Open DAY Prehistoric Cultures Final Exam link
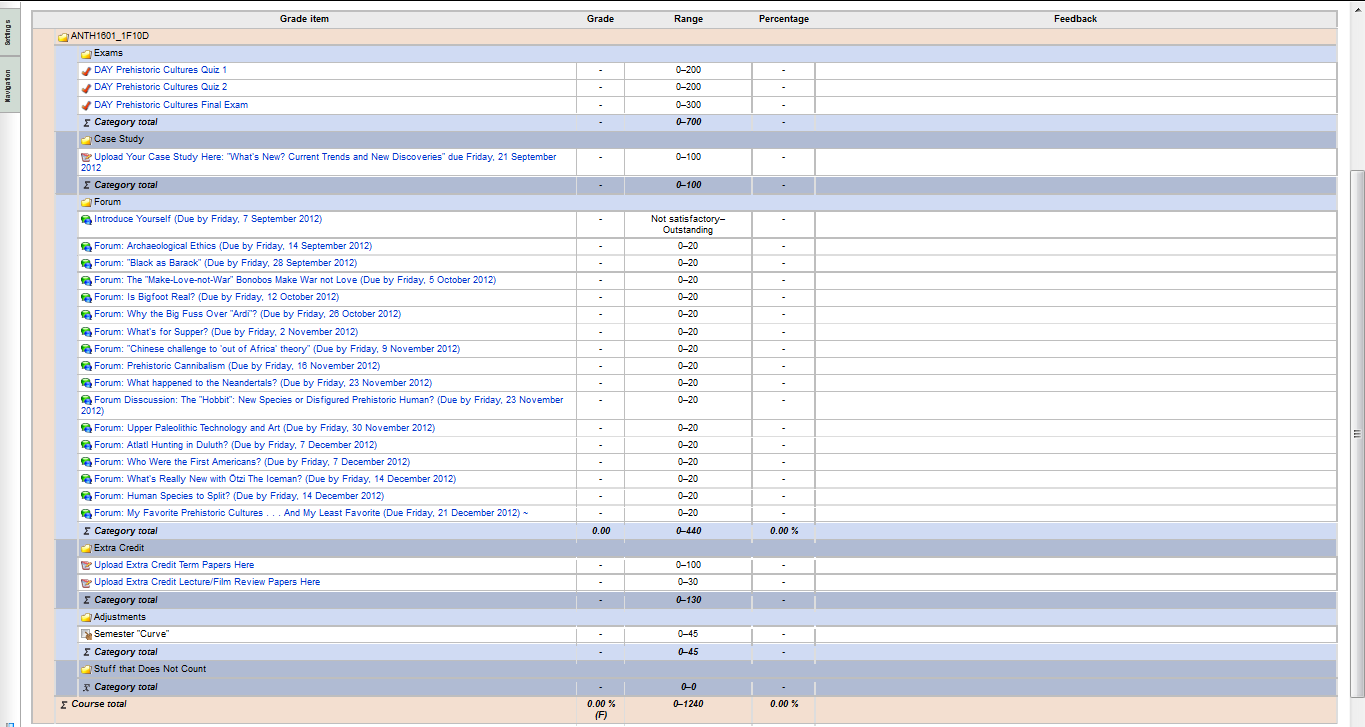This screenshot has width=1365, height=727. [171, 104]
